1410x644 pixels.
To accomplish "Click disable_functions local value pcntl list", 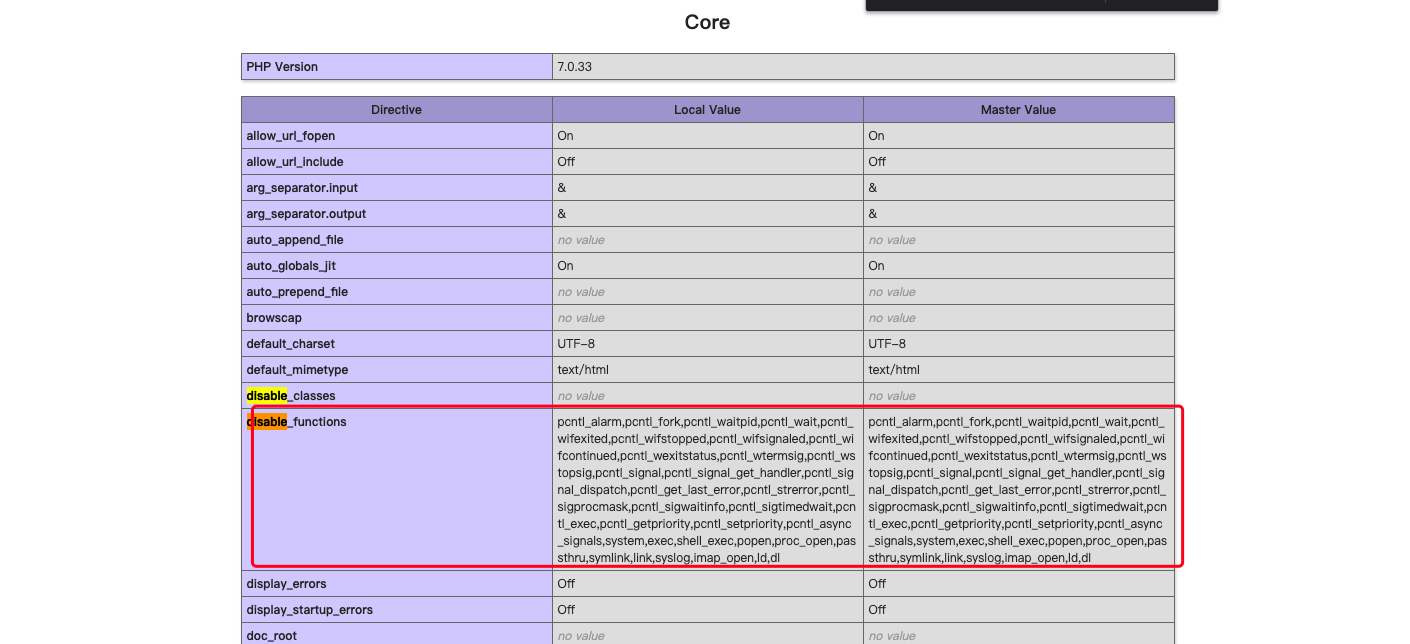I will click(707, 490).
